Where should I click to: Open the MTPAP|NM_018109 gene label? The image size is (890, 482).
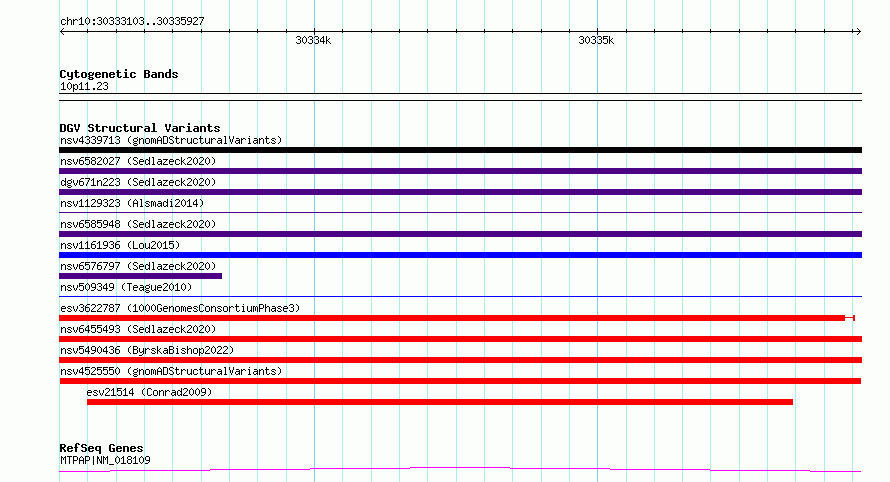(105, 460)
